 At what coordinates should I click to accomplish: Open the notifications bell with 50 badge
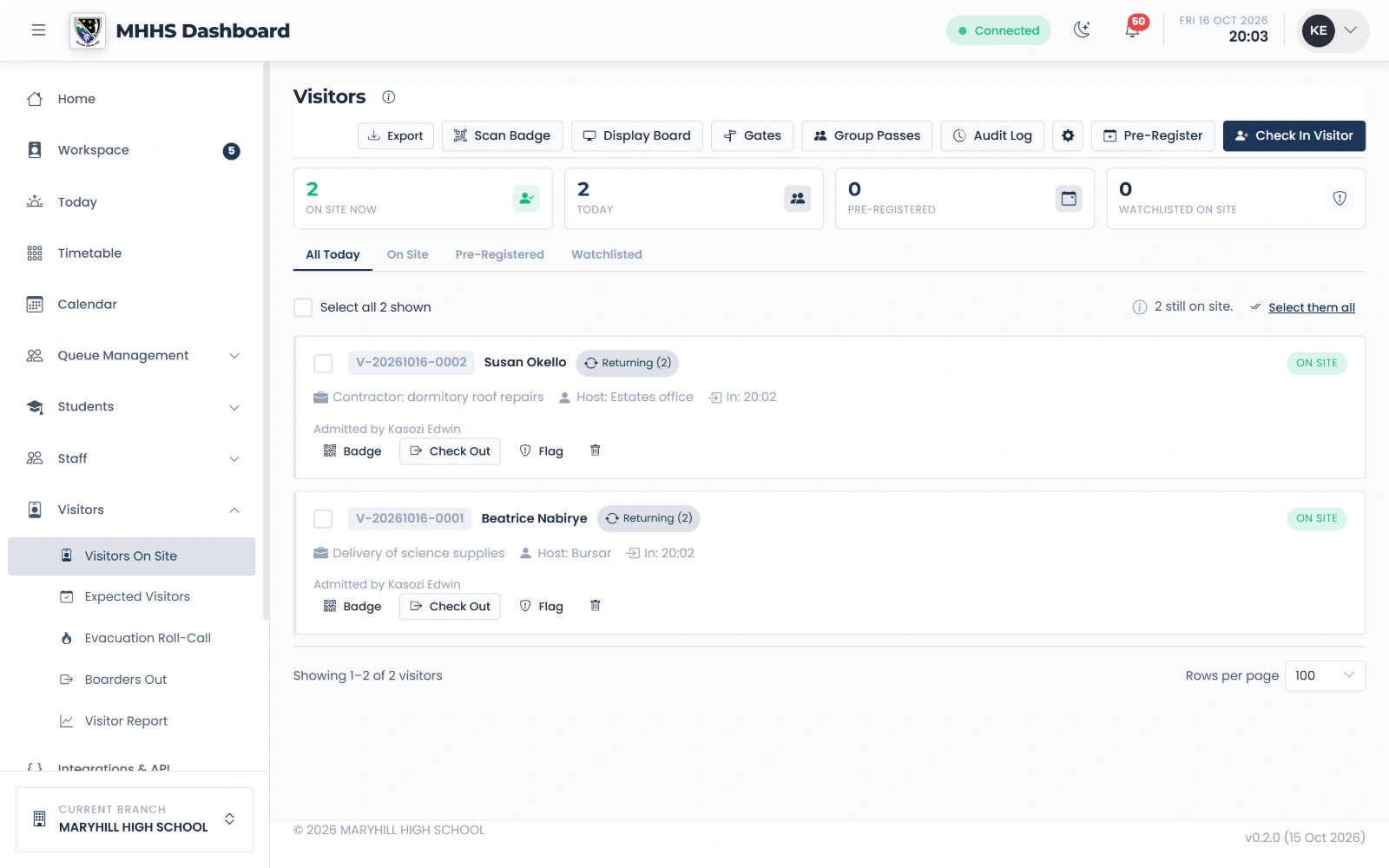tap(1133, 30)
